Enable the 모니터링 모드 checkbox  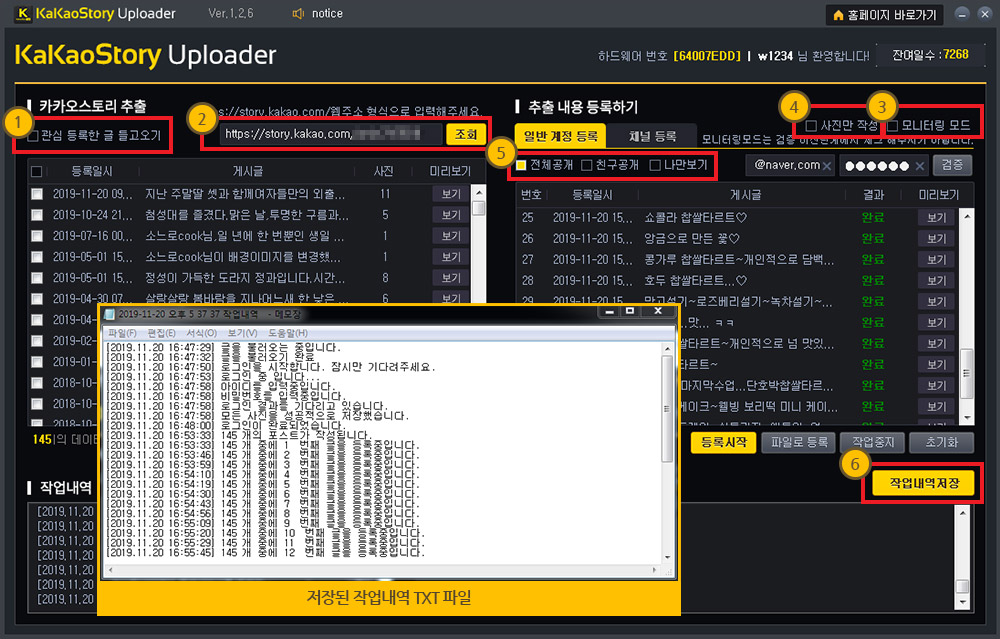pos(893,126)
